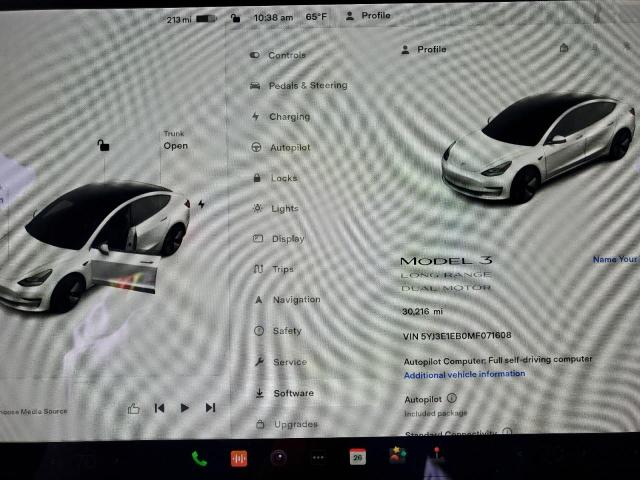Open the Phone app in the dock
640x480 pixels.
pos(199,459)
